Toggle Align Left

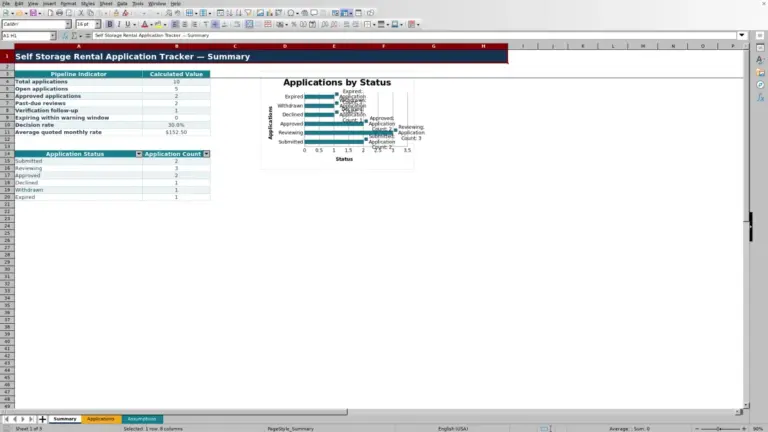175,24
